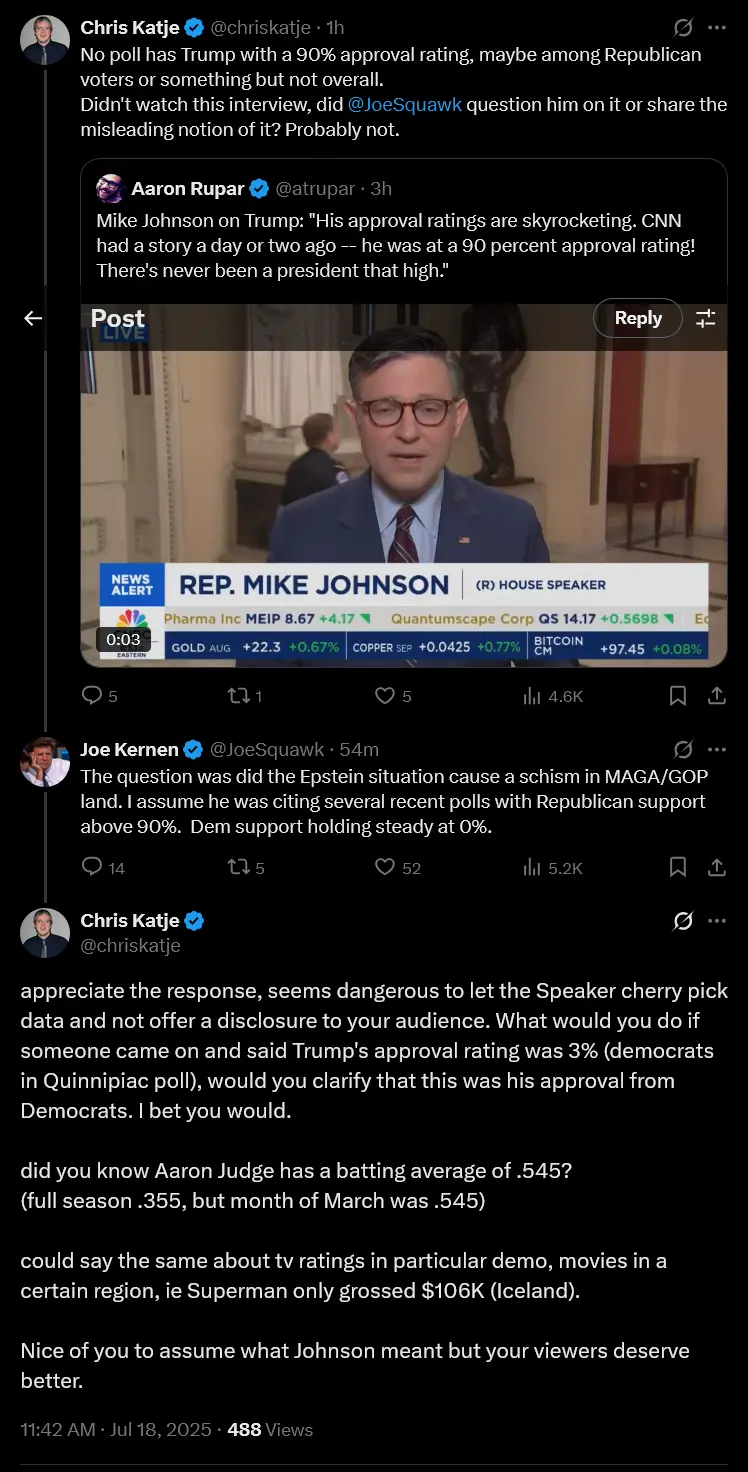Repost Joe Kernen's reply
Image resolution: width=748 pixels, height=1472 pixels.
pyautogui.click(x=238, y=867)
